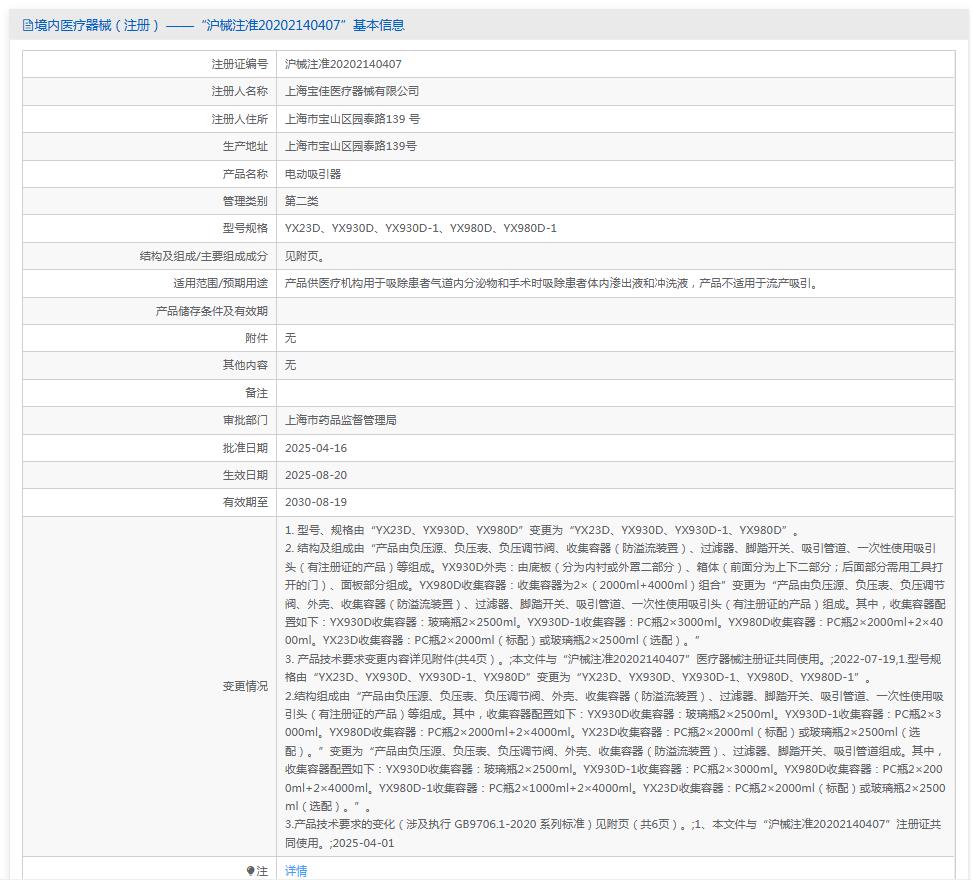Screen dimensions: 971x884
Task: Click the approval department 上海市药品监督管理局
Action: [x=341, y=420]
